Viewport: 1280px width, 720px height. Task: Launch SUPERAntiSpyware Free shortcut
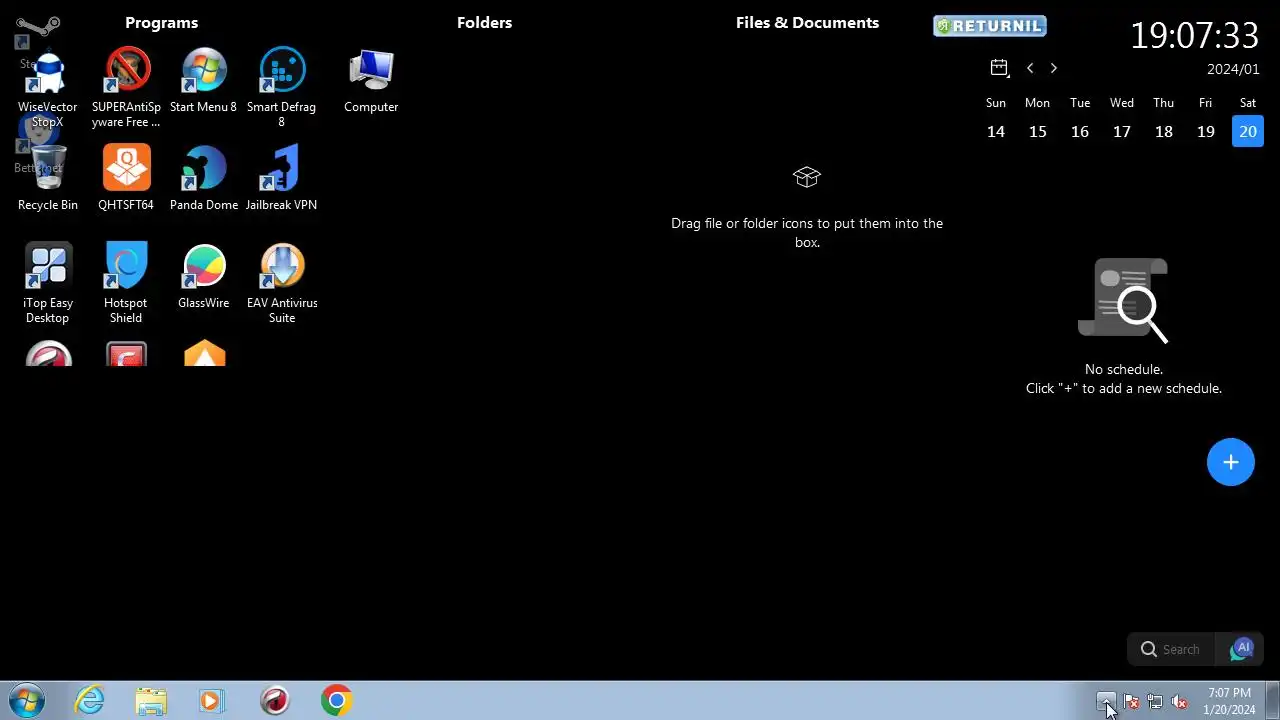pyautogui.click(x=126, y=88)
